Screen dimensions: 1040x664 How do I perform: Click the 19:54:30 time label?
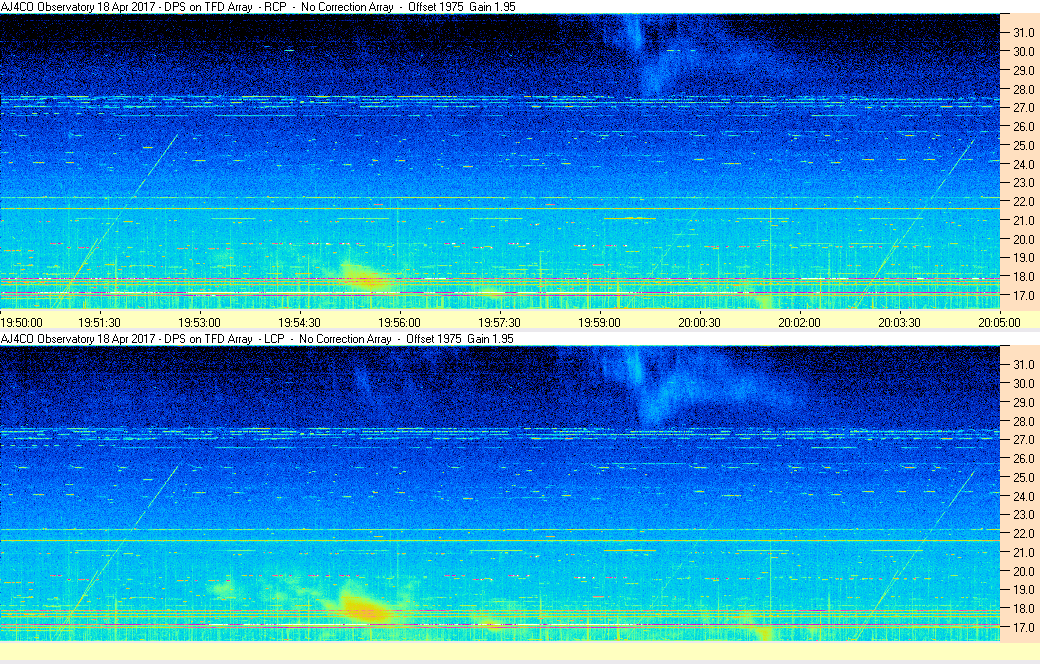tap(299, 322)
